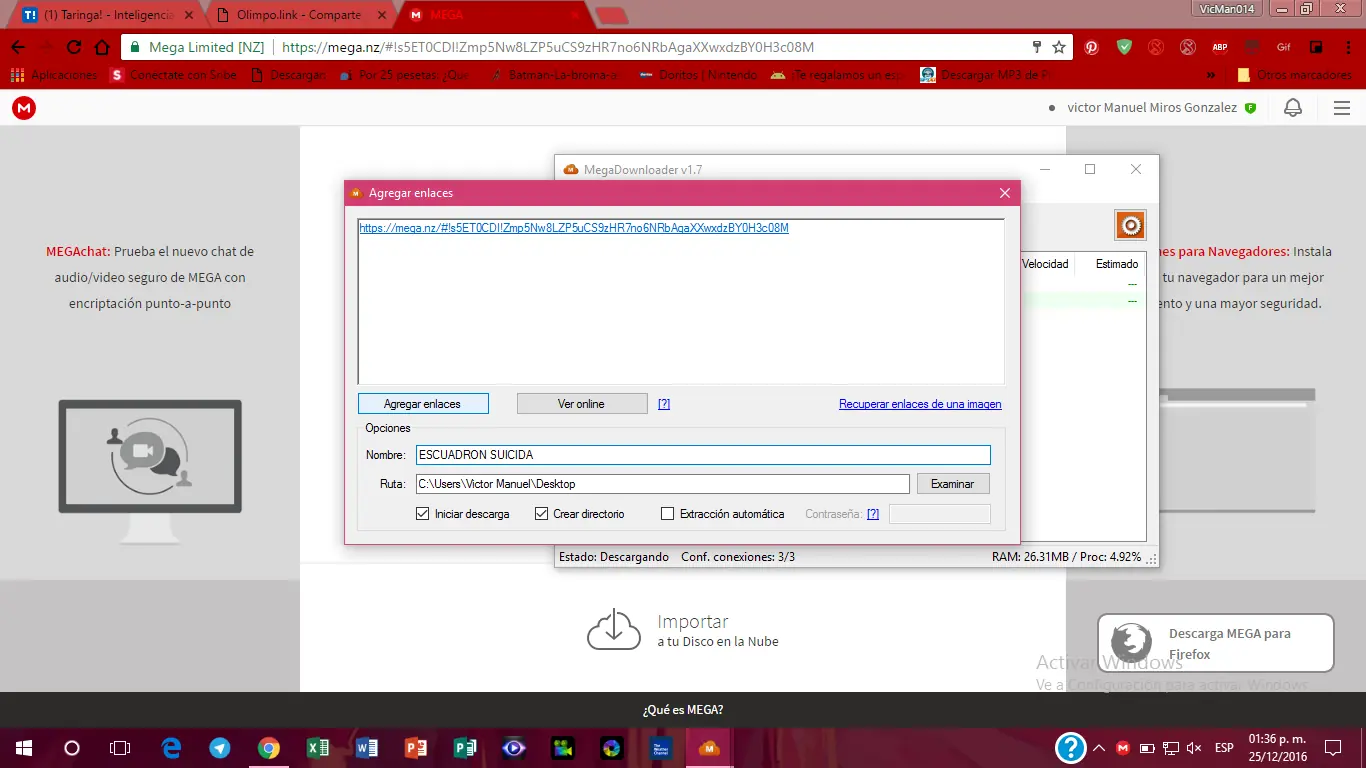Click the Examinar button
The height and width of the screenshot is (768, 1366).
pyautogui.click(x=952, y=484)
